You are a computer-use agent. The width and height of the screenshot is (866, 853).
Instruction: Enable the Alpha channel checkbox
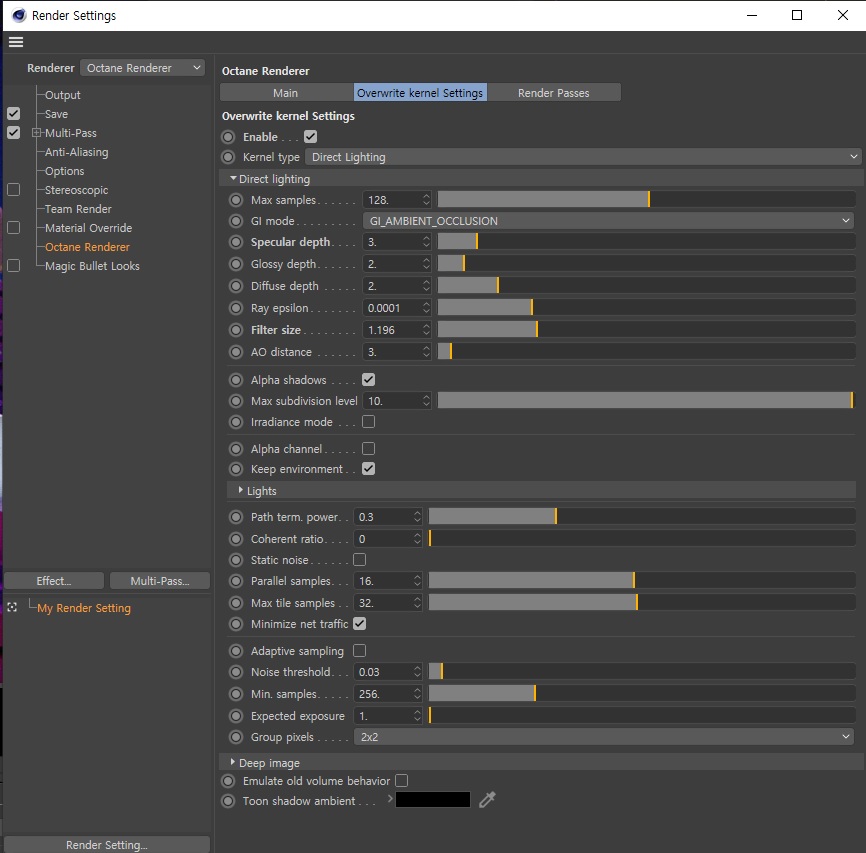pos(368,449)
